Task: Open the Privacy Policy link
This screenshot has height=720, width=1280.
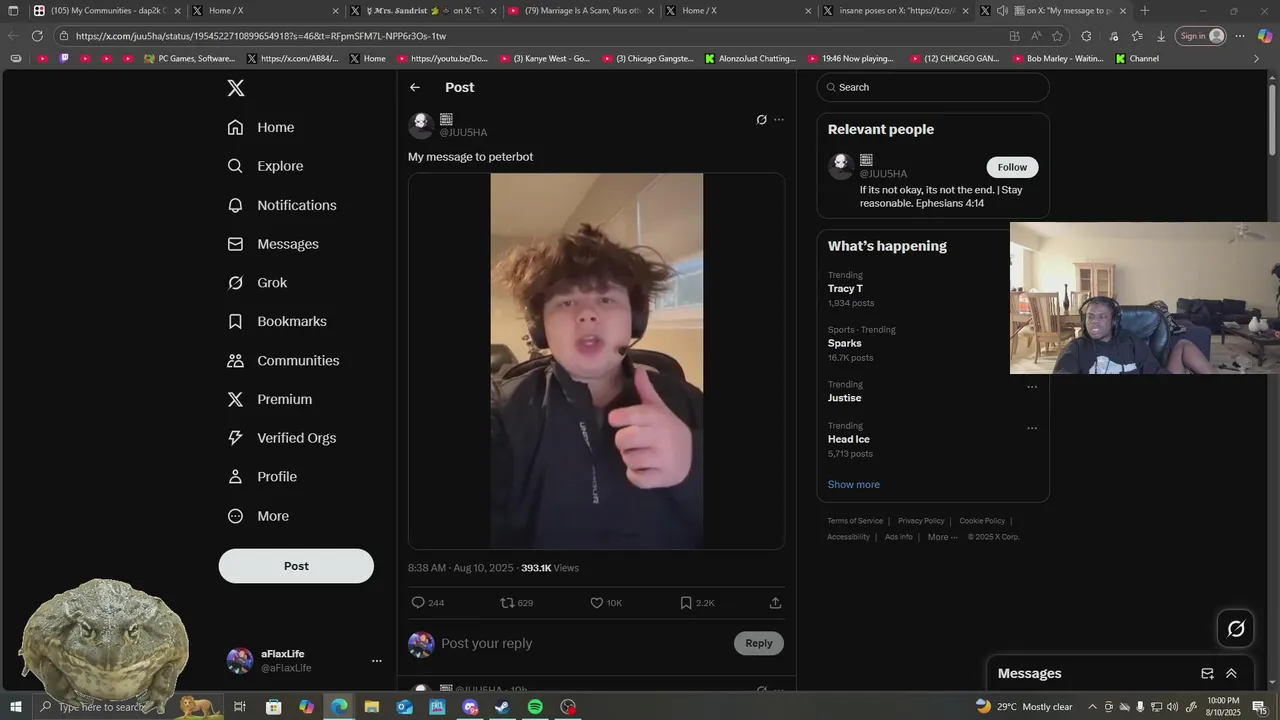Action: click(921, 521)
